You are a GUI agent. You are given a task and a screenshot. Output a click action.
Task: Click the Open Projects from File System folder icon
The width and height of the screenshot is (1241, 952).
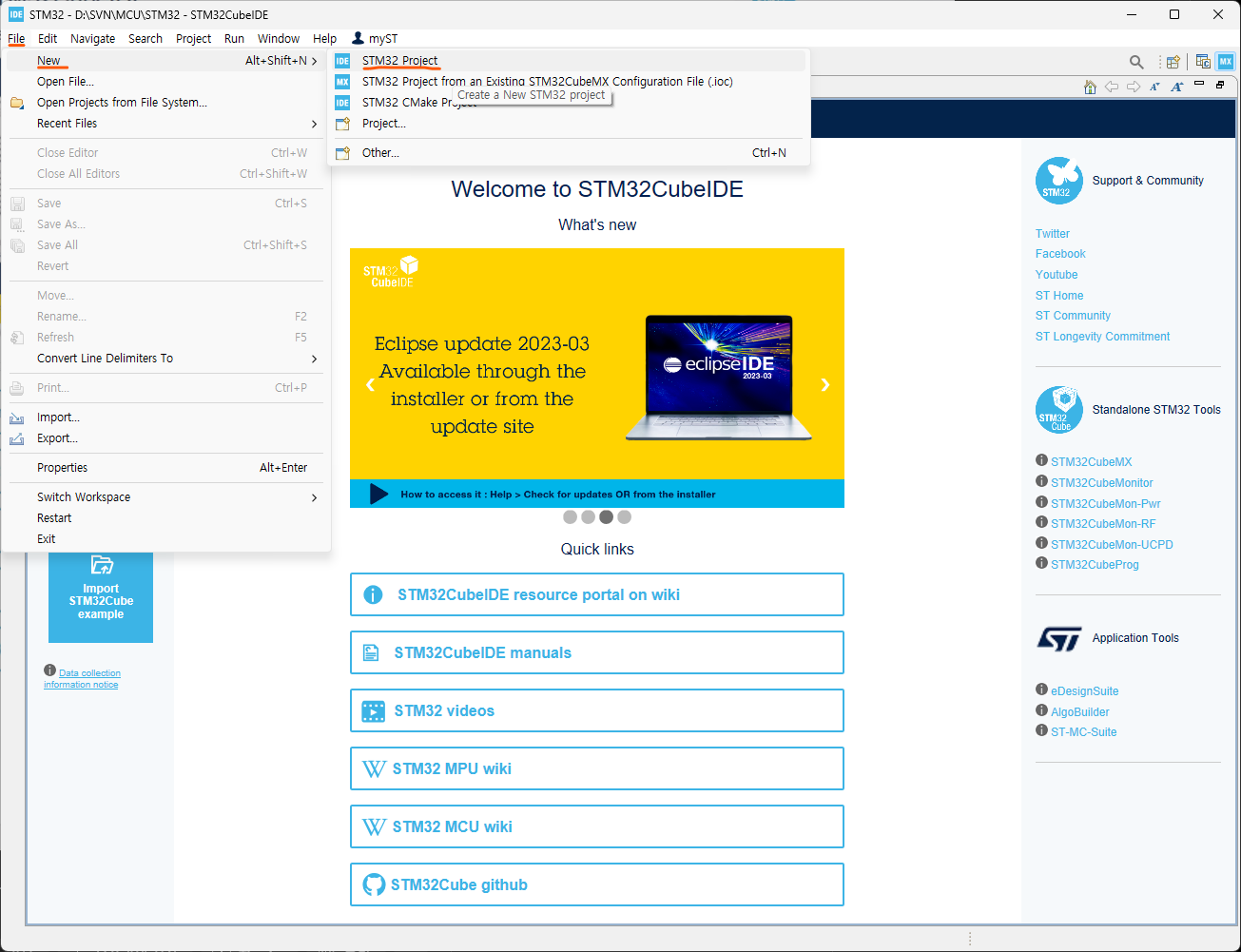point(17,103)
